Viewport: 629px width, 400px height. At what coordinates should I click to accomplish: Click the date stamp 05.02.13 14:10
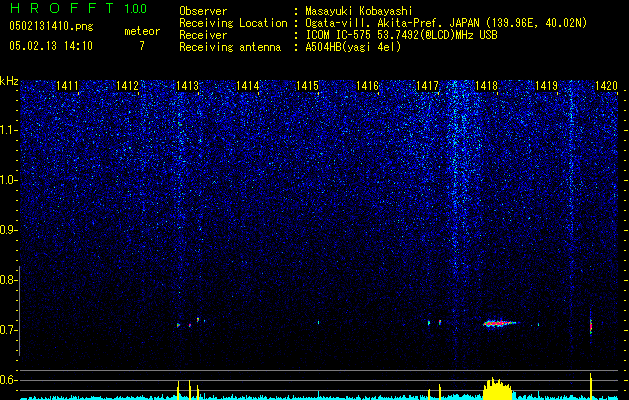(51, 46)
